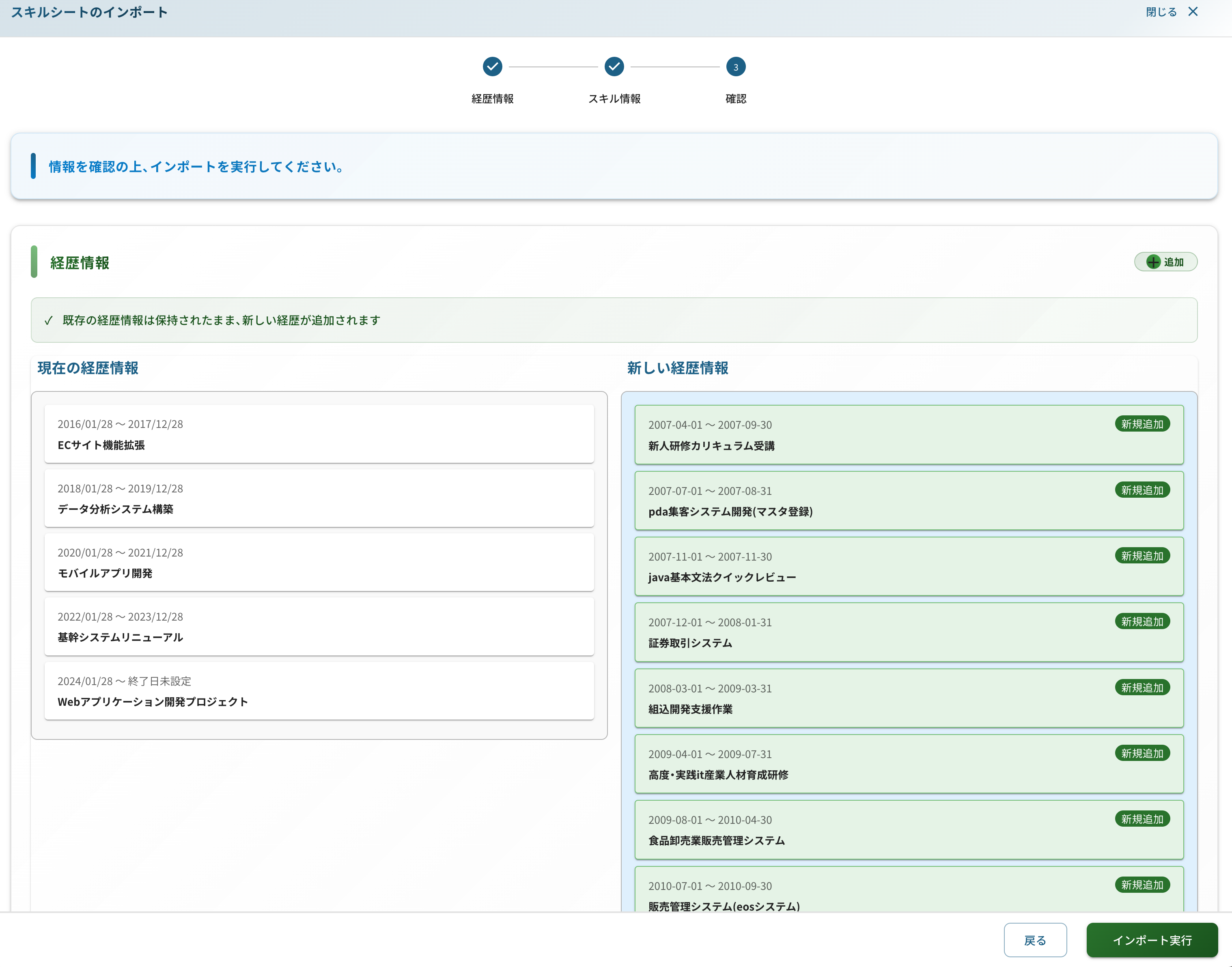Click the 閉じる link text

[x=1161, y=12]
